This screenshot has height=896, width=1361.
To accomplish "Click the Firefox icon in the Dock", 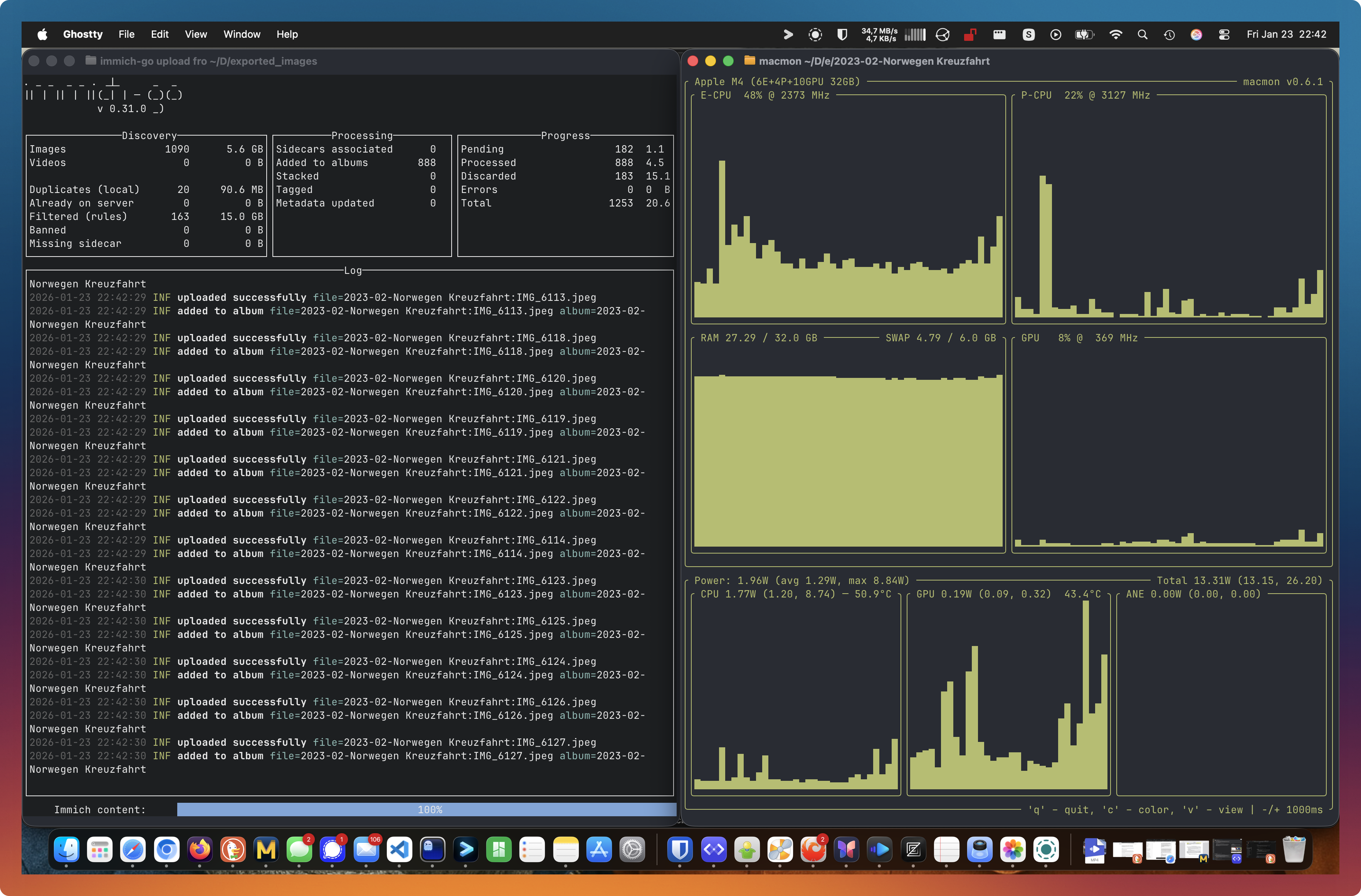I will 200,849.
